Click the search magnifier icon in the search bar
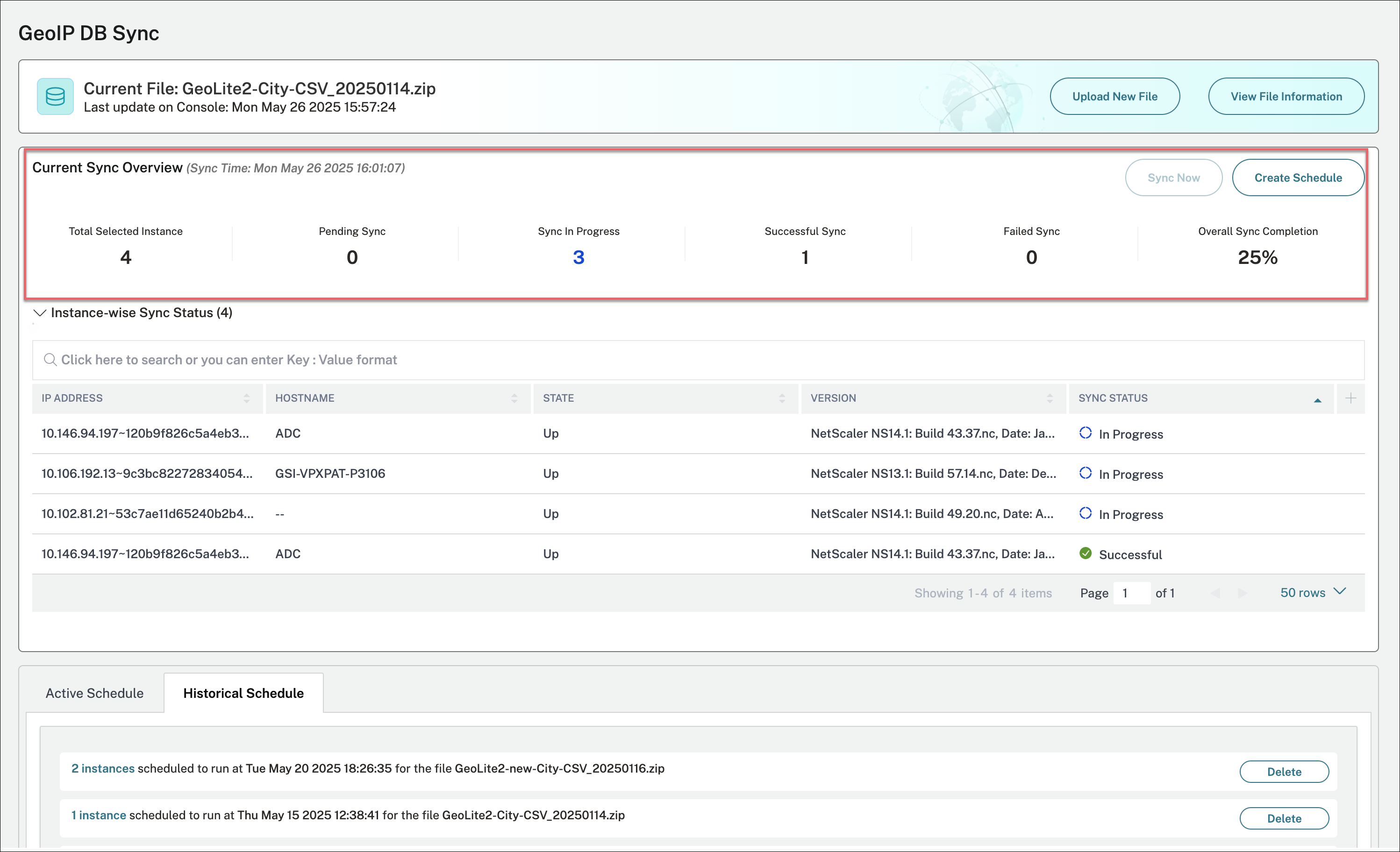Image resolution: width=1400 pixels, height=852 pixels. (50, 360)
